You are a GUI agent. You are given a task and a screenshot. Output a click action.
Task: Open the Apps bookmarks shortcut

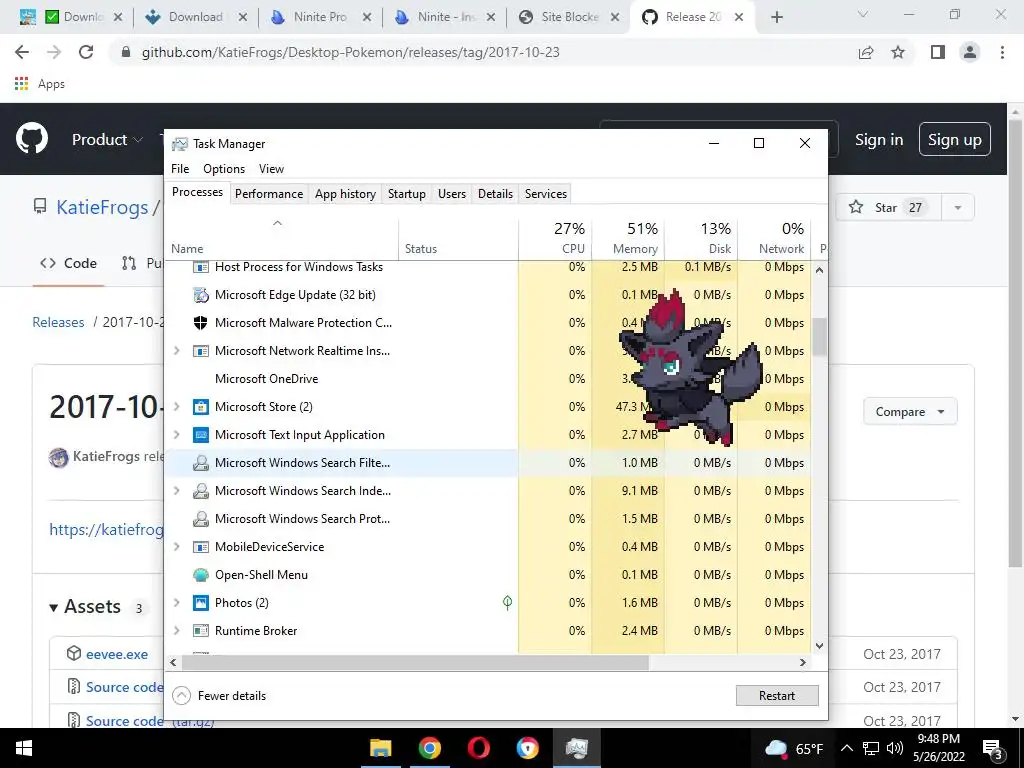[39, 84]
